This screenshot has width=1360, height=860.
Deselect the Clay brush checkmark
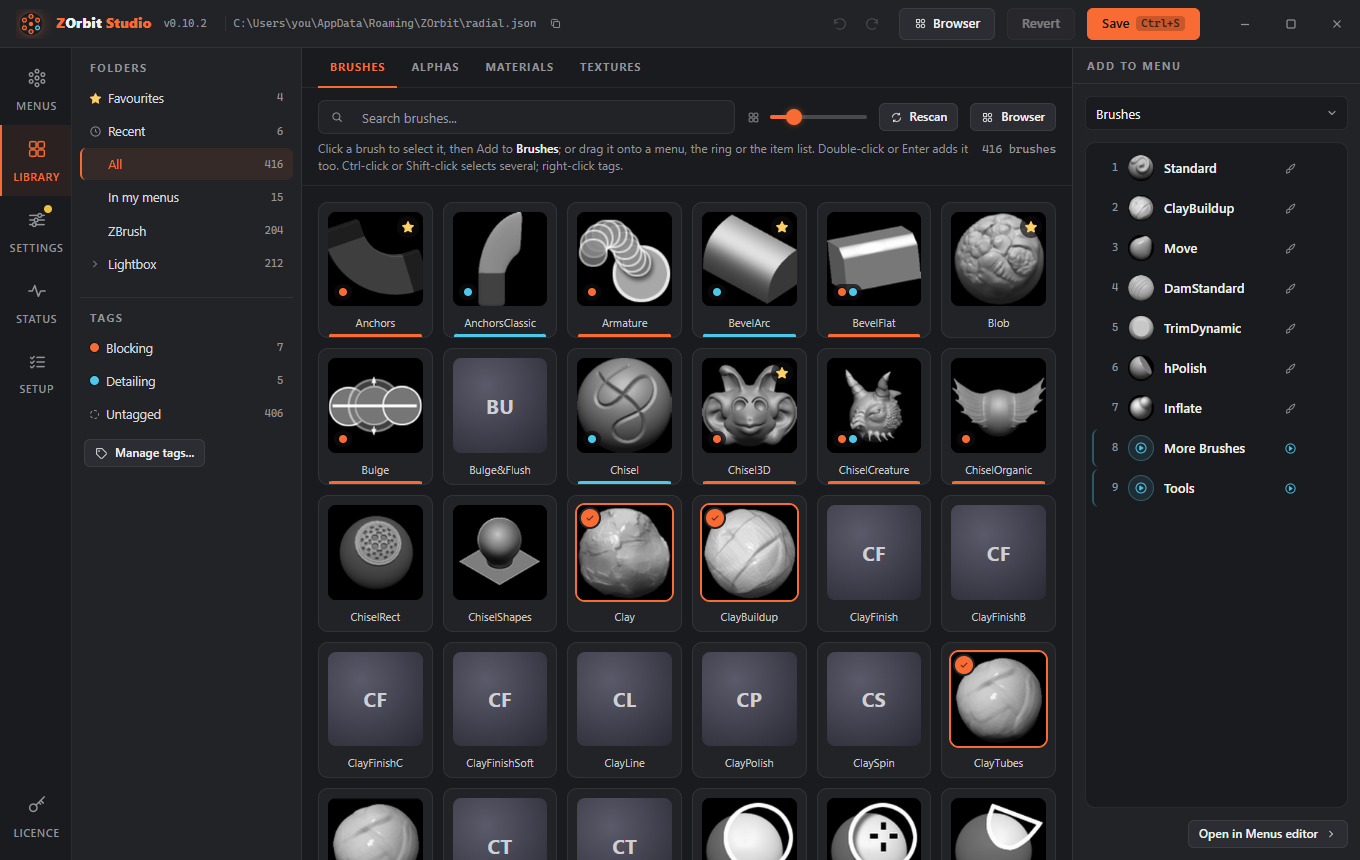tap(590, 518)
